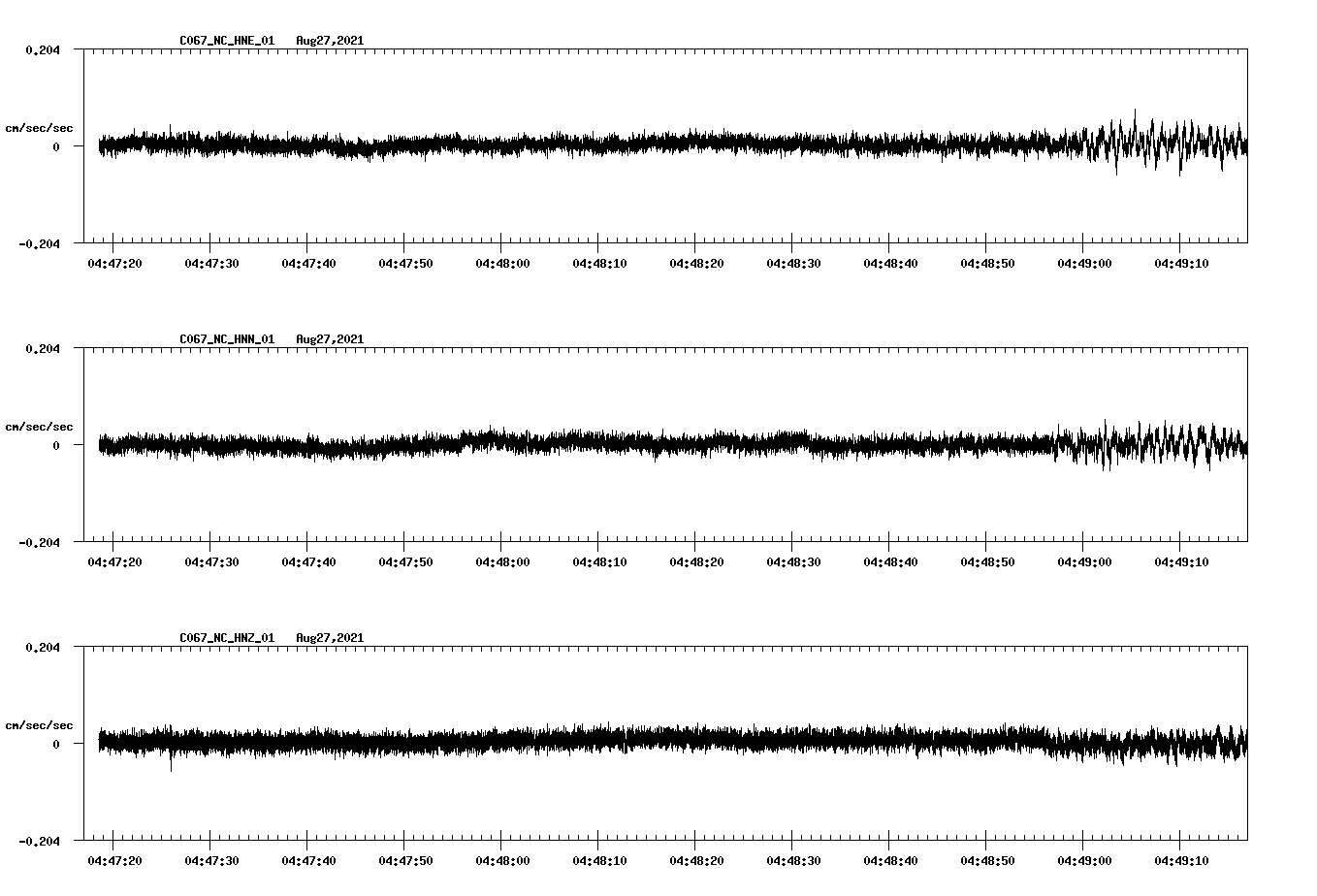
Task: Click the Aug27,2021 date on HNN plot
Action: 330,339
